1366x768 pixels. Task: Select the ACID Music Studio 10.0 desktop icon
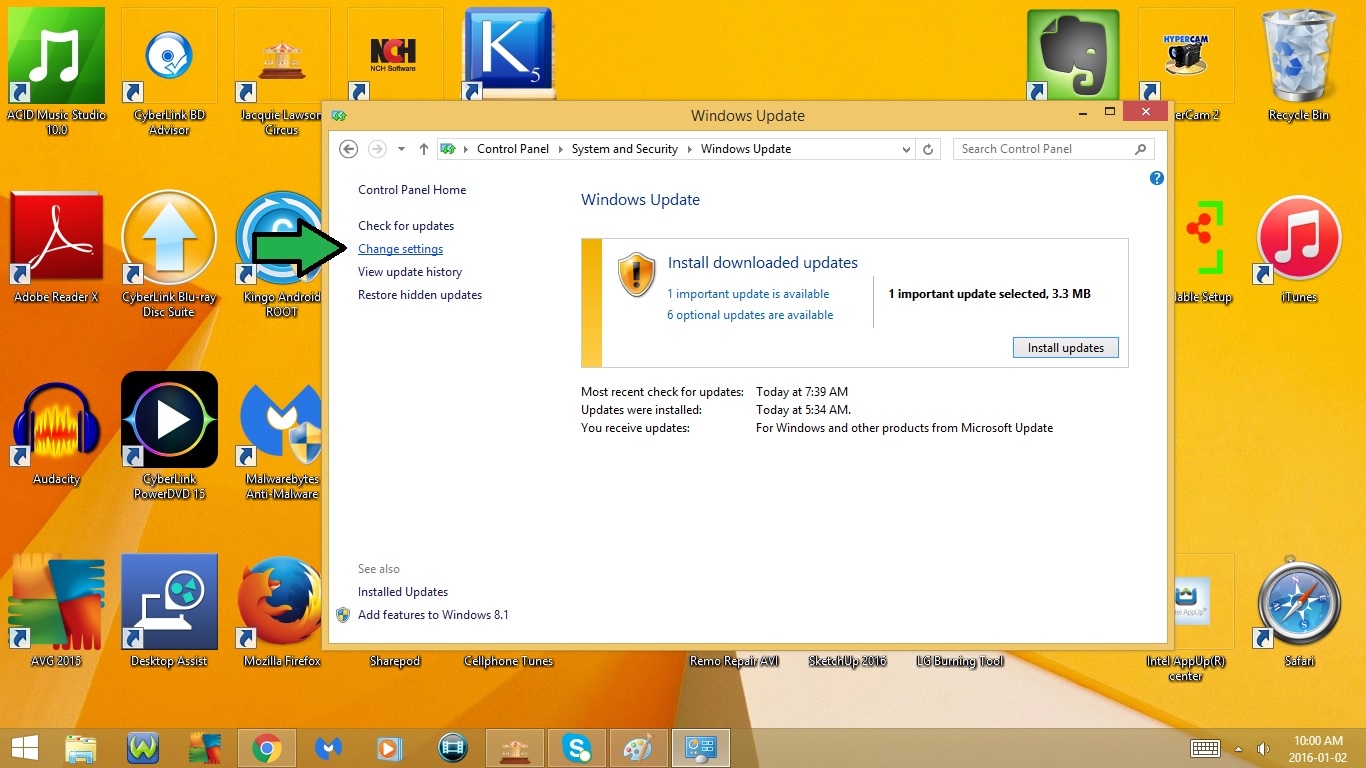(x=56, y=70)
